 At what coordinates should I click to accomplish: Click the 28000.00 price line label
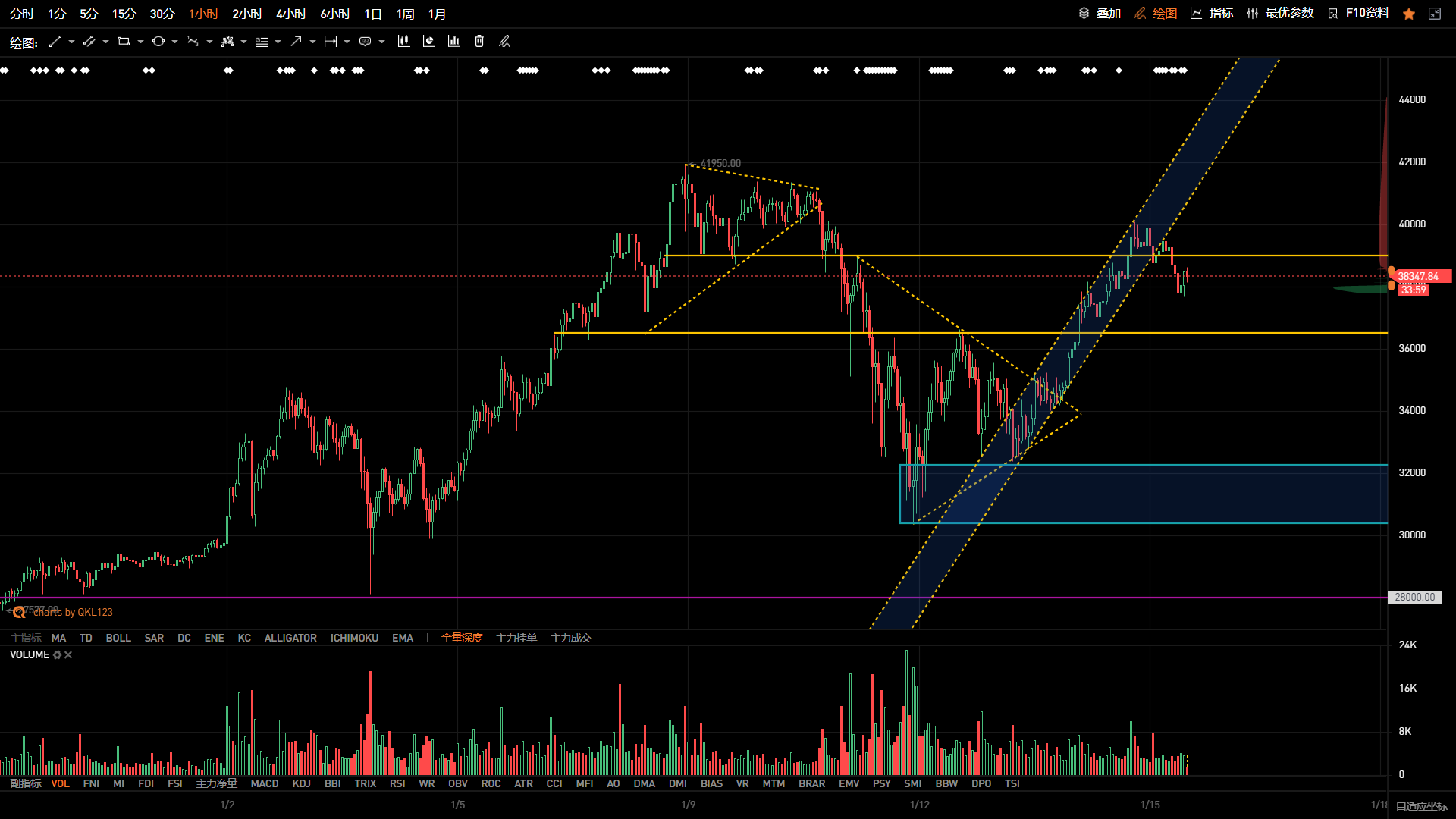(1414, 598)
